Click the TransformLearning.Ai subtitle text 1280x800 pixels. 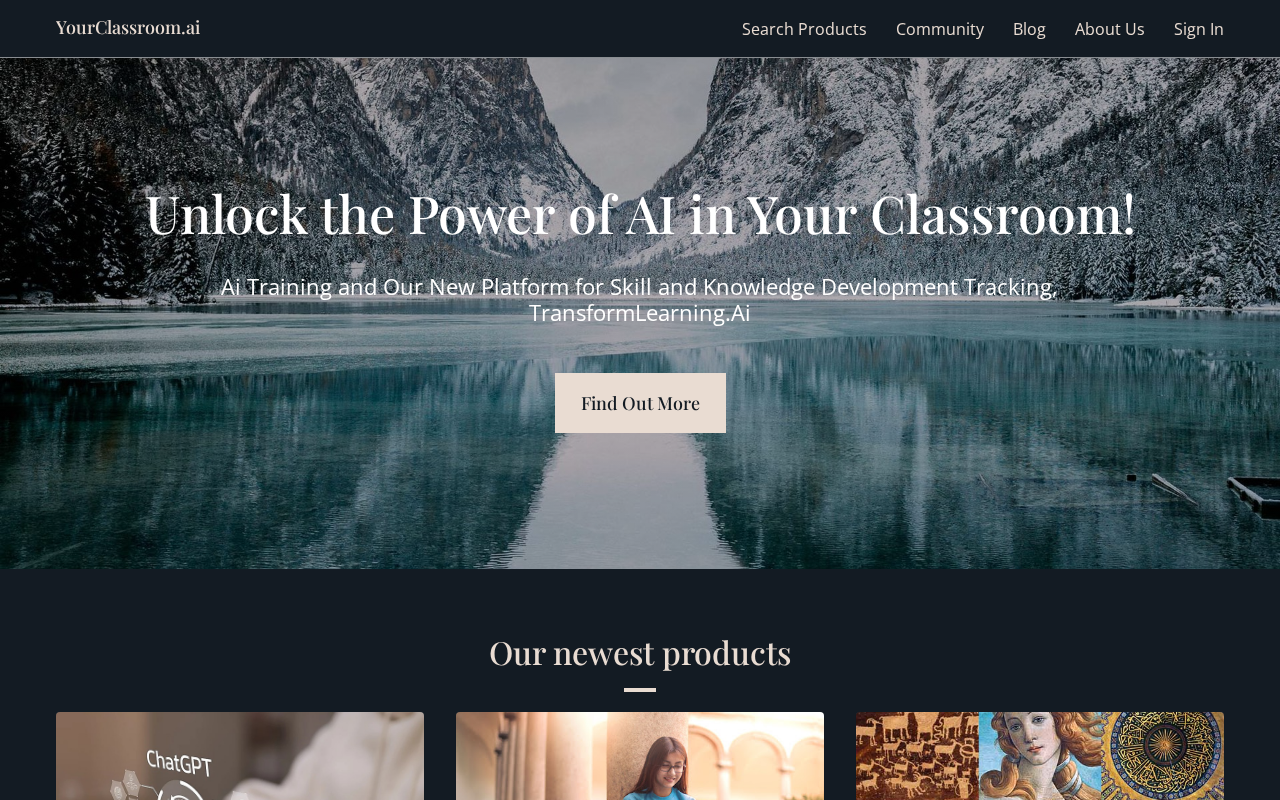[x=640, y=313]
